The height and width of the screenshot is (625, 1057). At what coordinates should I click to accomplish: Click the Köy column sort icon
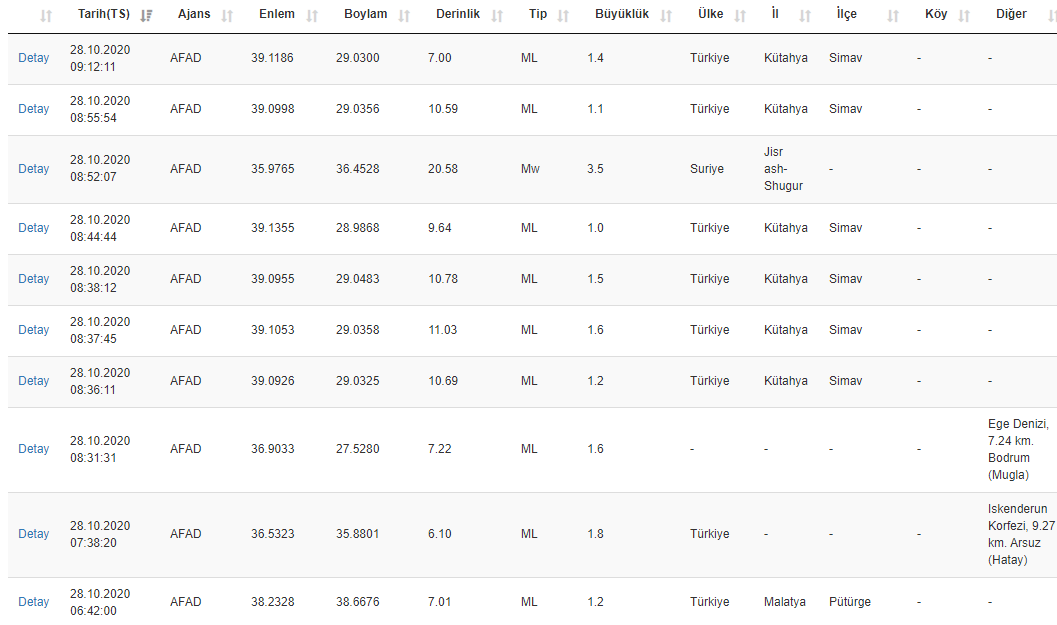(964, 16)
